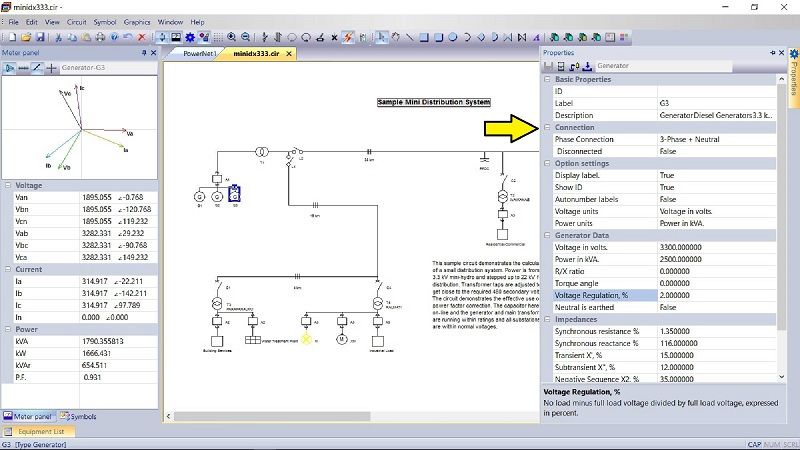Copy the selection using toolbar icon
Viewport: 800px width, 450px height.
coord(72,37)
